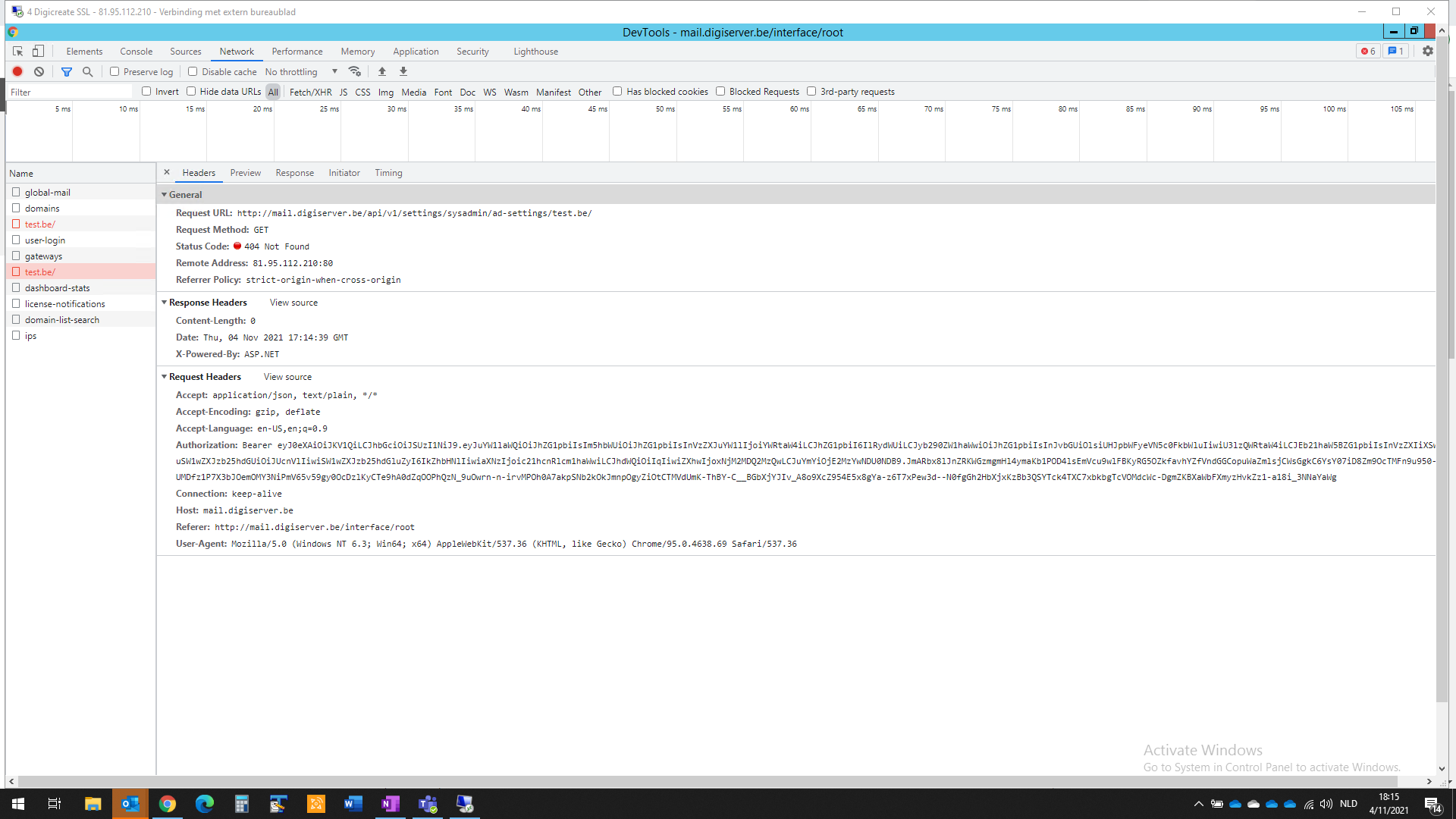Toggle device toolbar icon
This screenshot has height=819, width=1456.
tap(38, 51)
